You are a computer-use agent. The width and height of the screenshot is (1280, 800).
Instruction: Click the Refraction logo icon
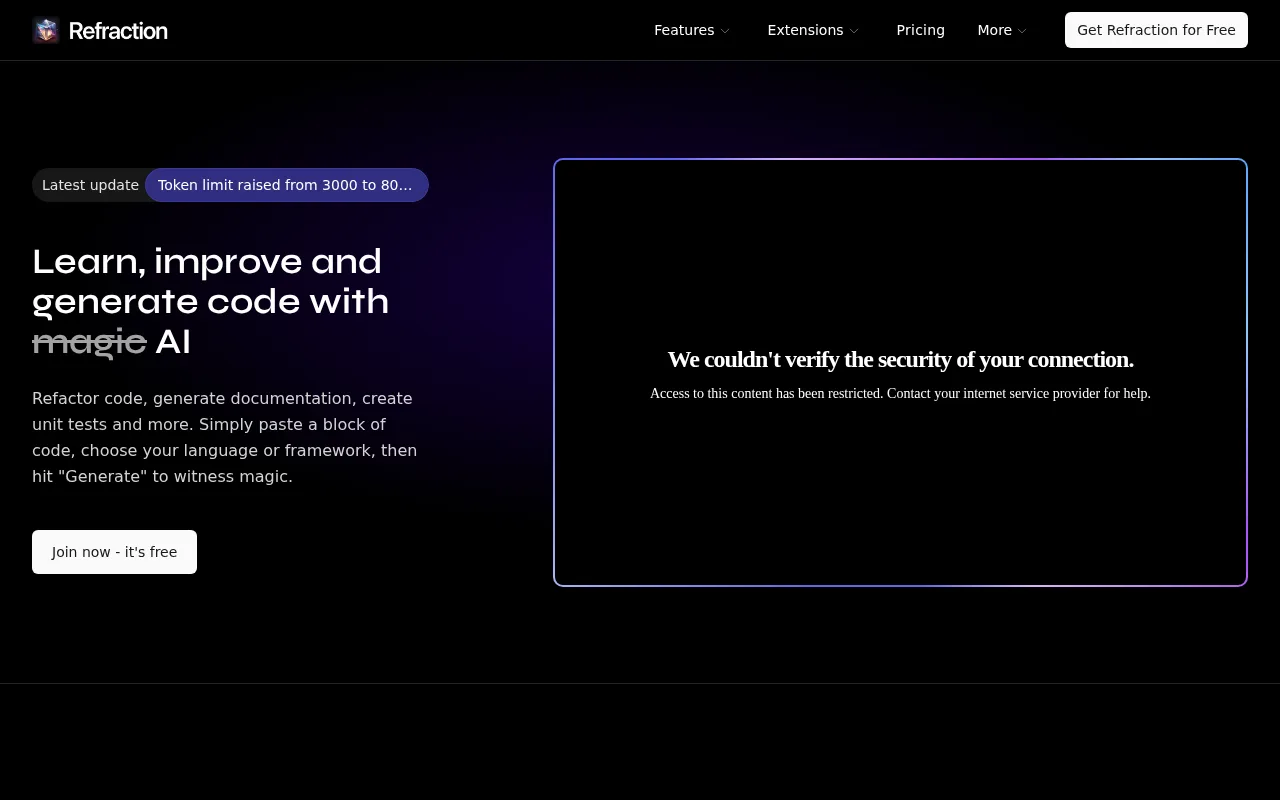point(46,30)
